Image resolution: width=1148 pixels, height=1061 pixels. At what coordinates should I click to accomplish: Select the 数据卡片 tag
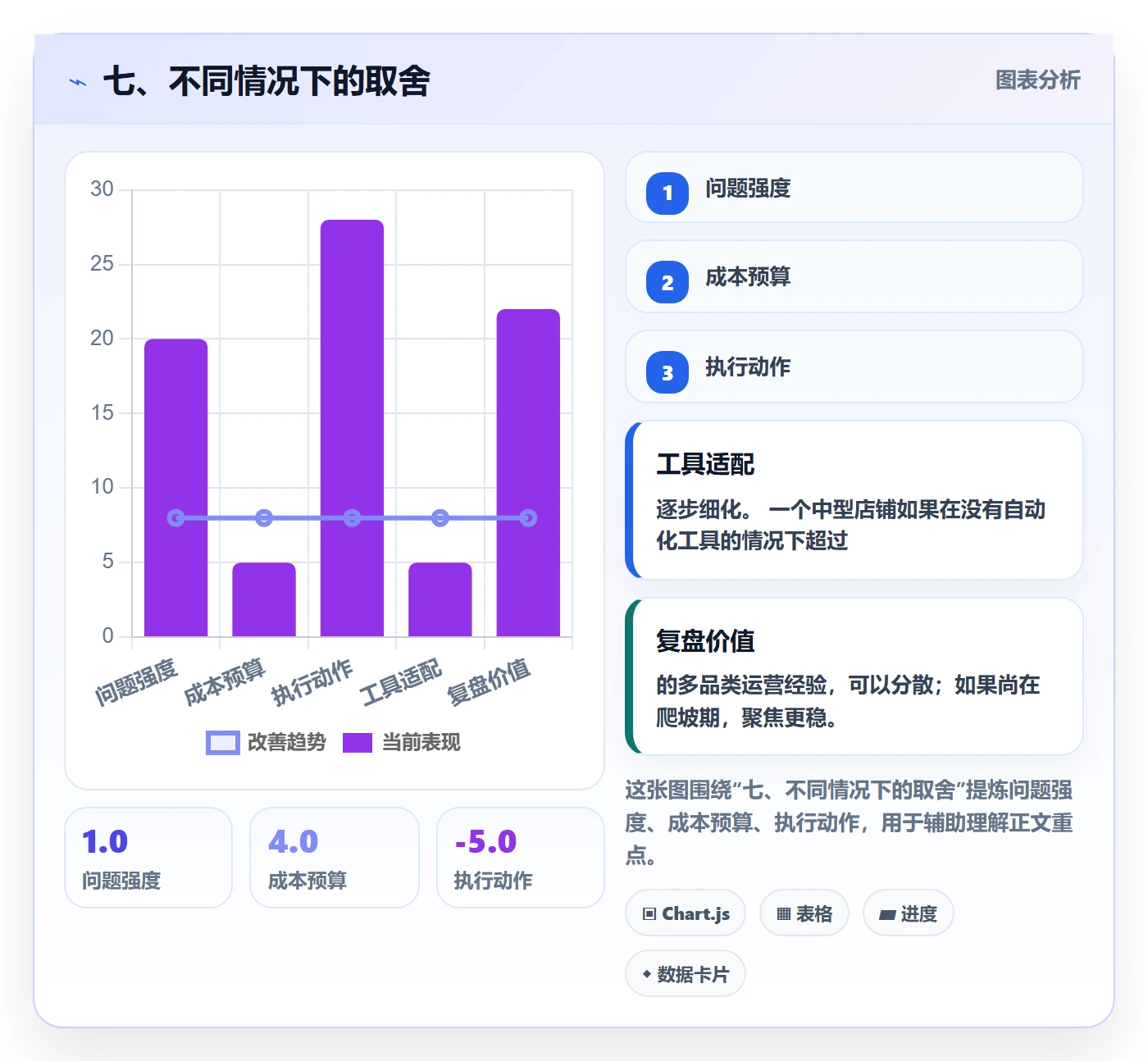click(x=686, y=974)
